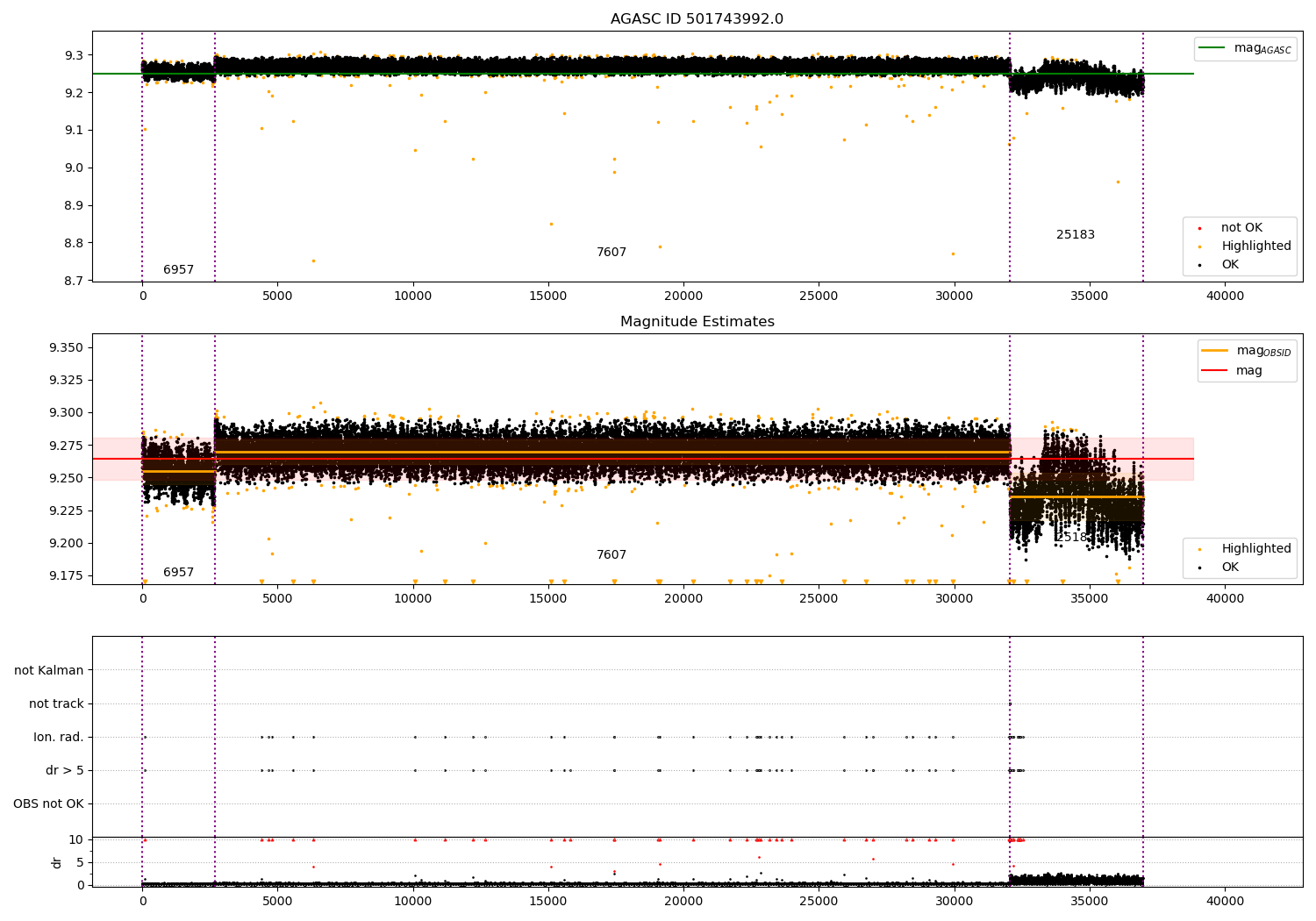Click the '7607' observation label in top plot
Screen dimensions: 1316x921
pos(612,253)
